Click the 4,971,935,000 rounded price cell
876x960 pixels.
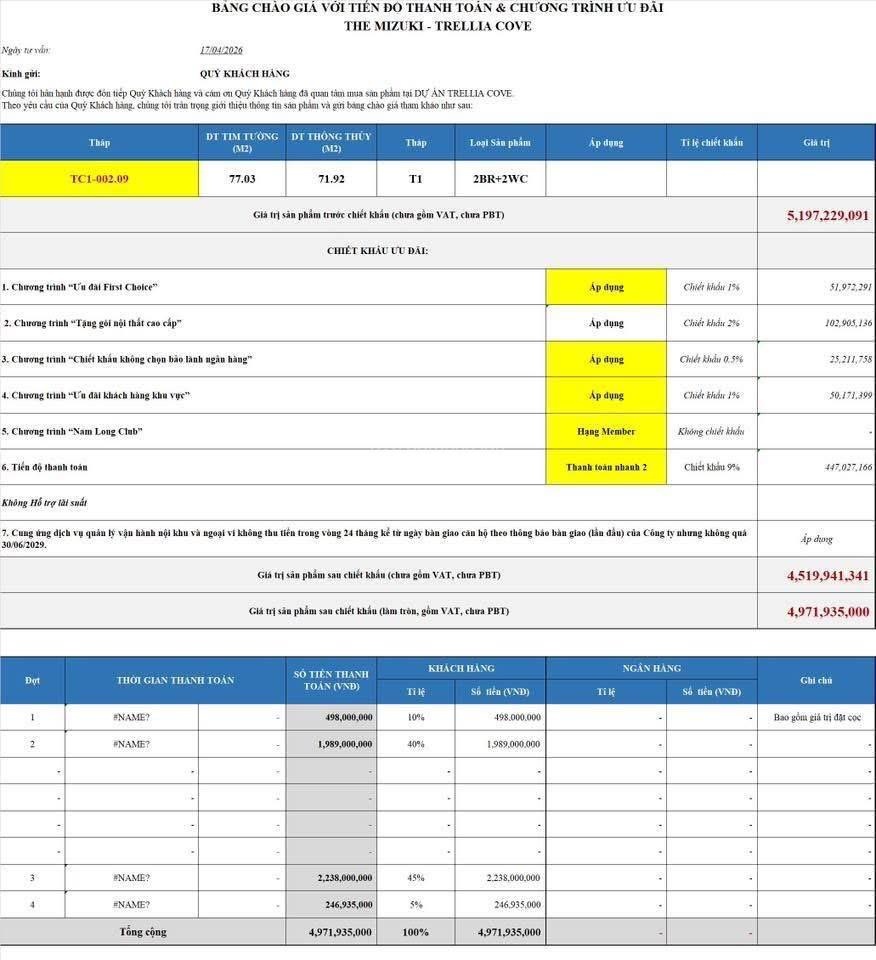(x=816, y=611)
